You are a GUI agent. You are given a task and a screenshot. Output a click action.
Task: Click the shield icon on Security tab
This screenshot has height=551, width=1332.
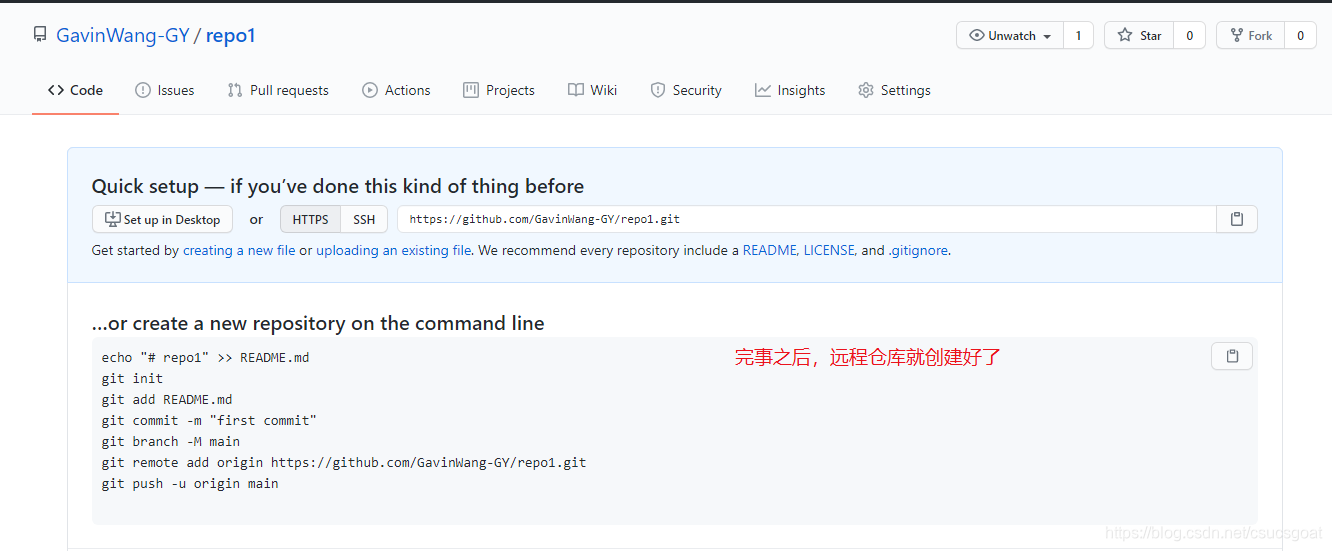click(x=658, y=90)
